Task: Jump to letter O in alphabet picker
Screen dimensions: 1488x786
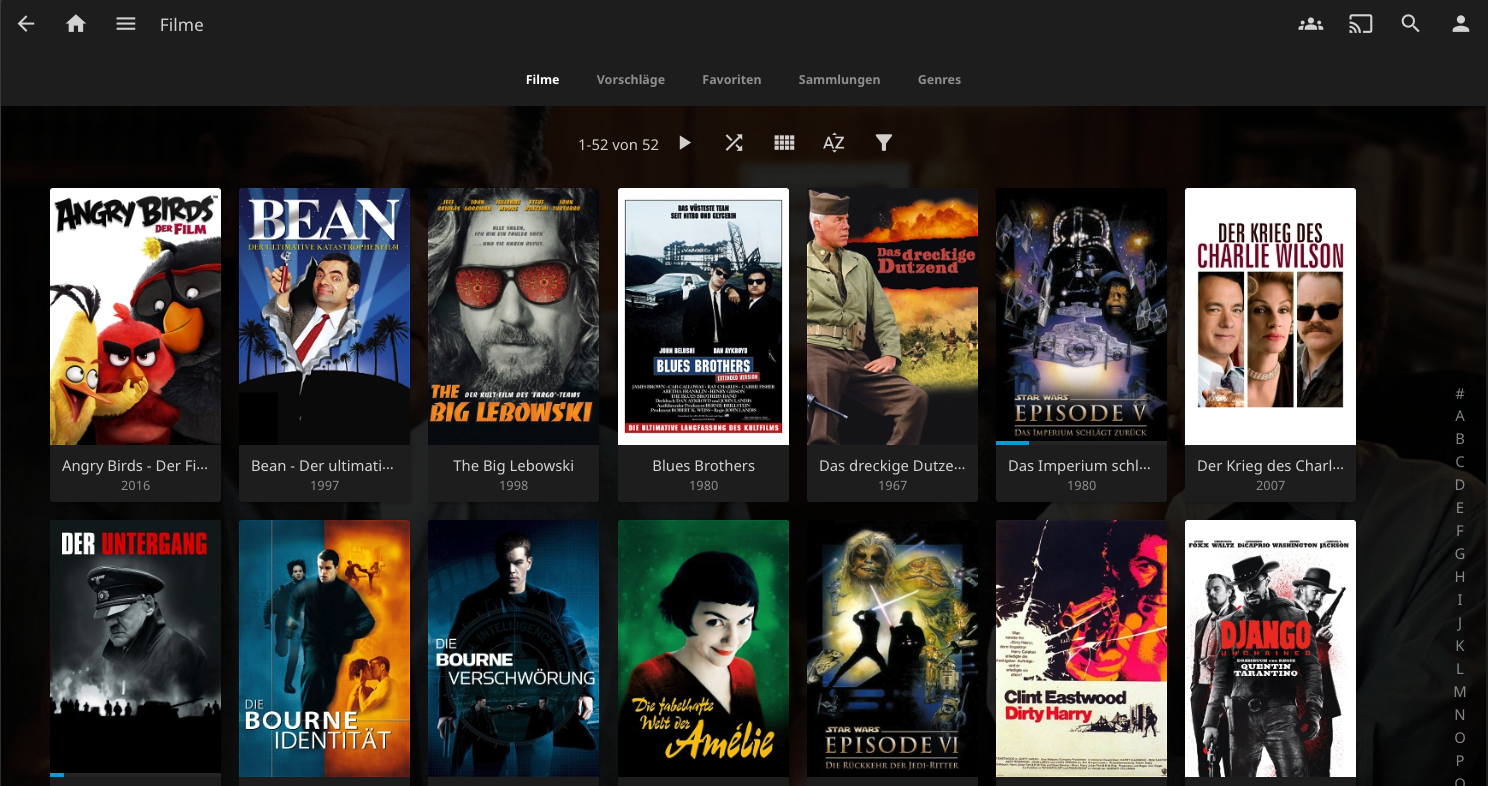Action: click(1460, 738)
